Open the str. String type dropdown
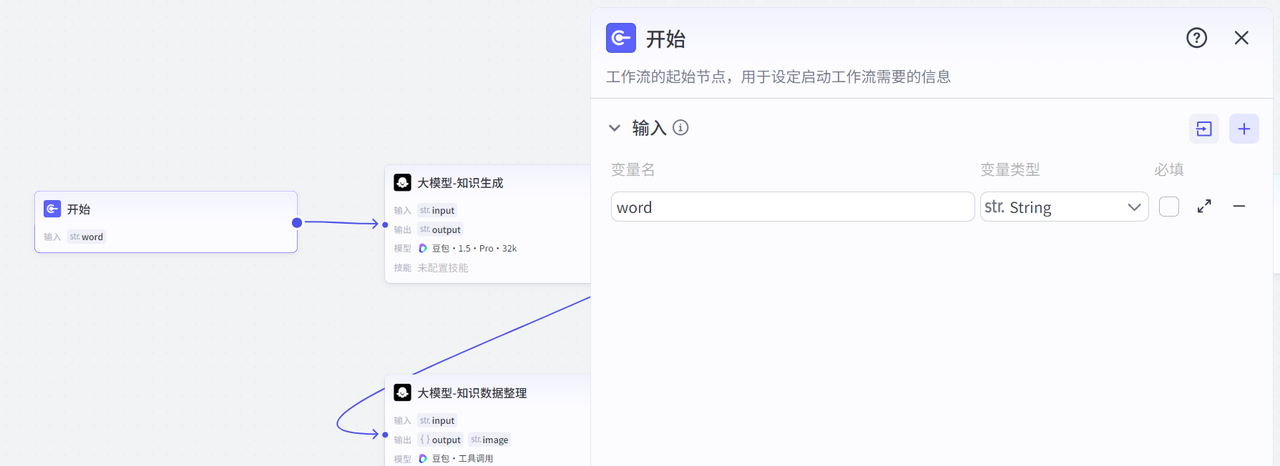 (1064, 207)
